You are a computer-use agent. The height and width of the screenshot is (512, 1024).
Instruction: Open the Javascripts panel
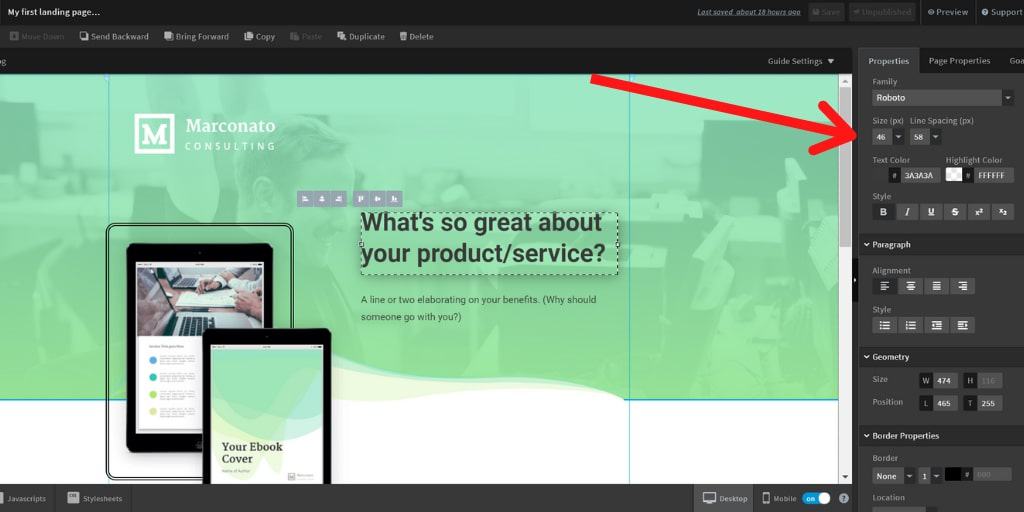click(x=25, y=498)
